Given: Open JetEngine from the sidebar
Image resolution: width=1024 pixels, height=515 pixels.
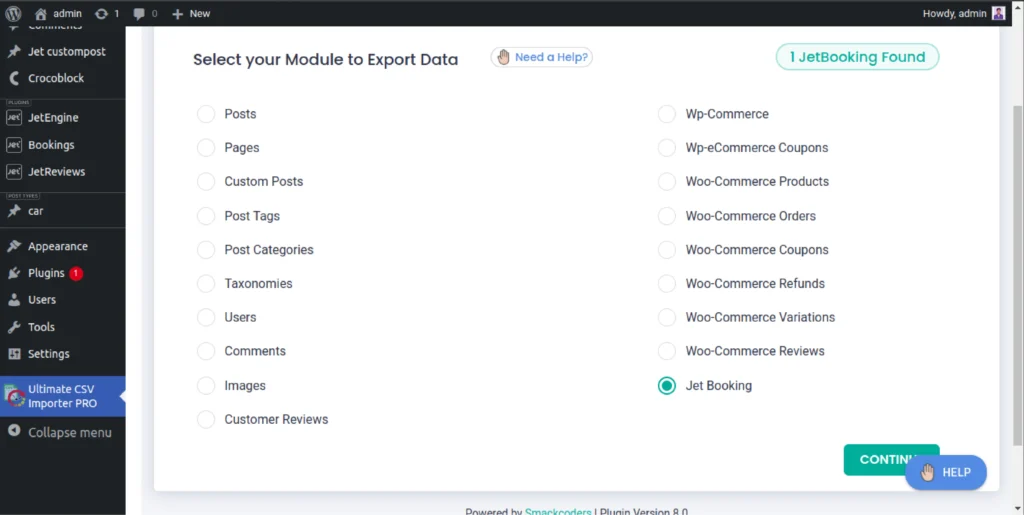Looking at the screenshot, I should click(52, 118).
